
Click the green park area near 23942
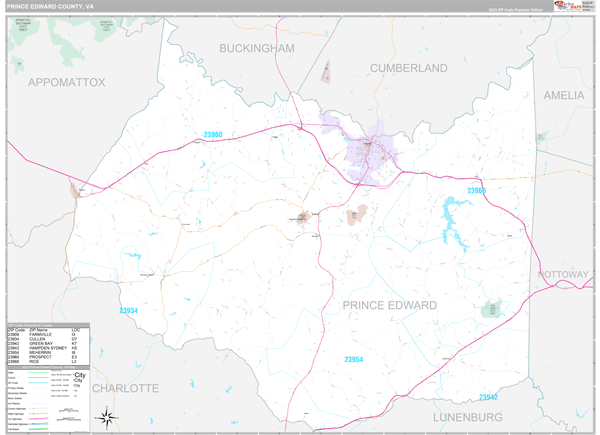click(491, 309)
